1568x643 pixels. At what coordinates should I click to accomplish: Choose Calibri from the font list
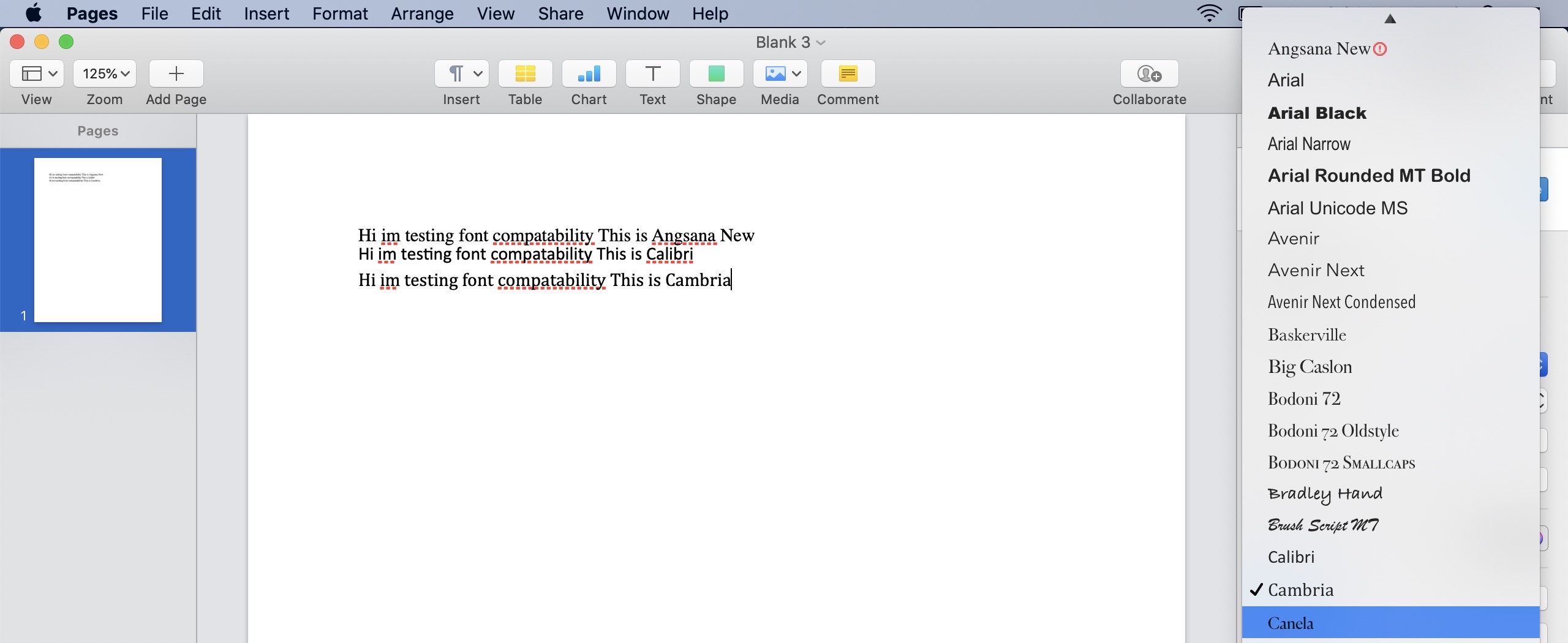coord(1390,557)
